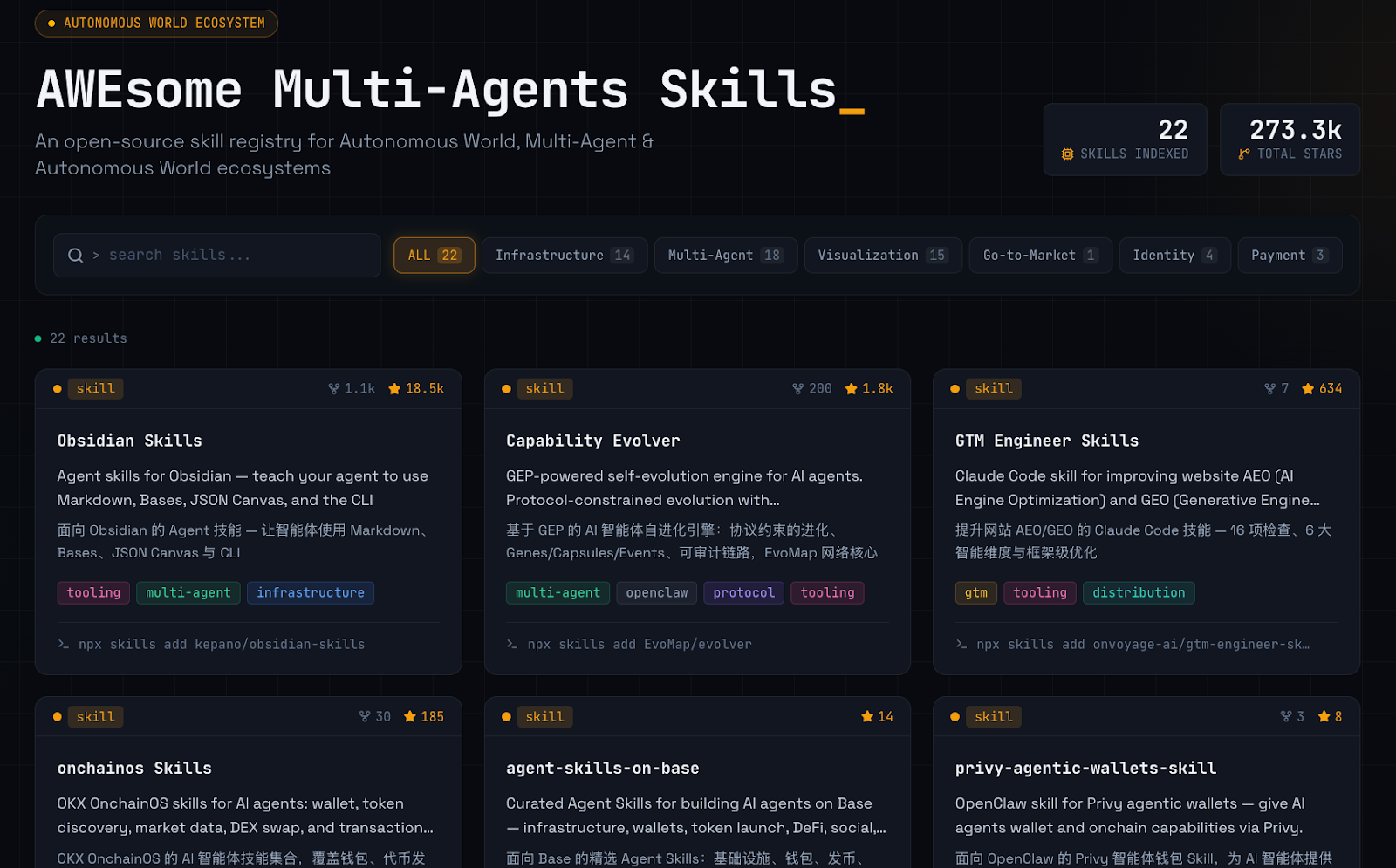This screenshot has height=868, width=1396.
Task: Click the tooling tag on Obsidian Skills
Action: coord(93,593)
